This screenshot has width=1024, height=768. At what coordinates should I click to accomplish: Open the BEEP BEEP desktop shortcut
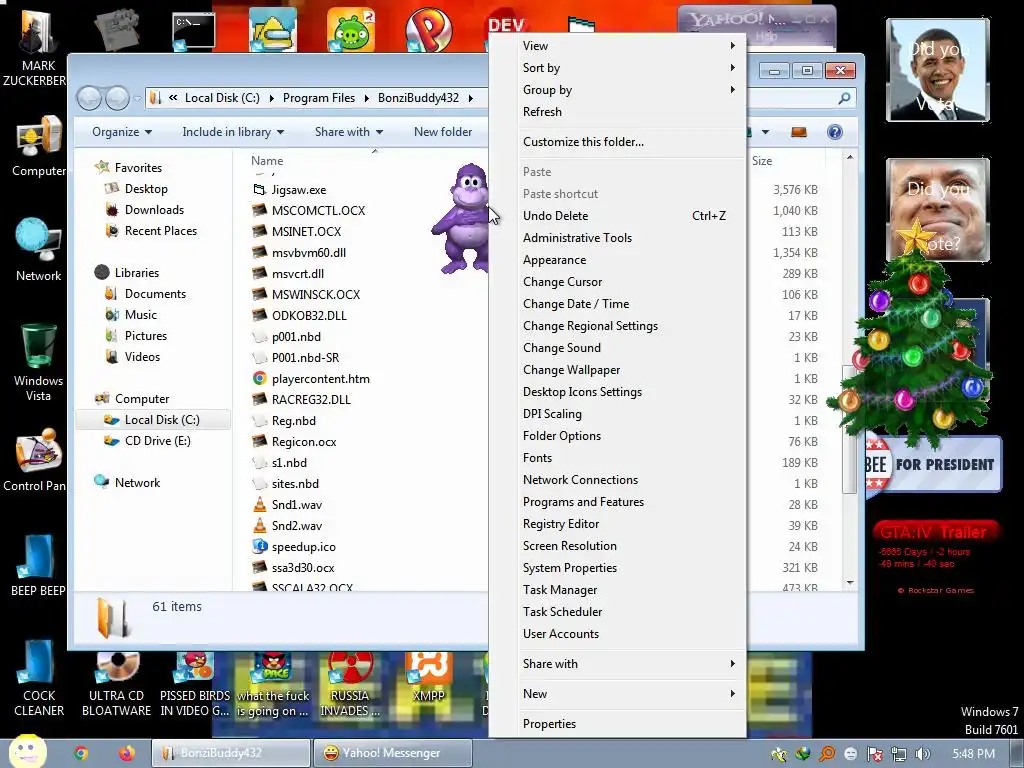pyautogui.click(x=37, y=566)
